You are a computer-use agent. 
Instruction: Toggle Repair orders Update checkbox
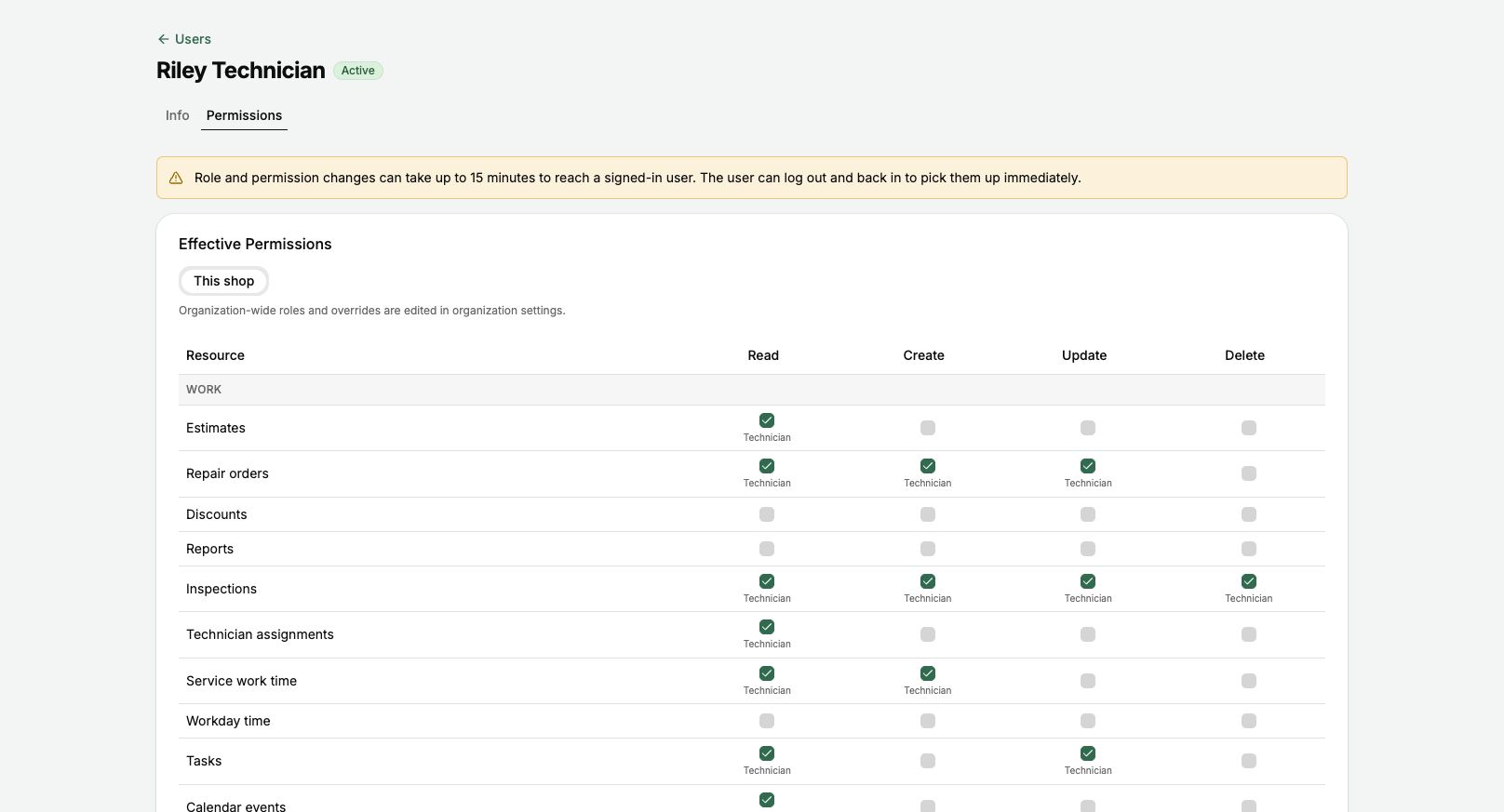click(x=1088, y=466)
